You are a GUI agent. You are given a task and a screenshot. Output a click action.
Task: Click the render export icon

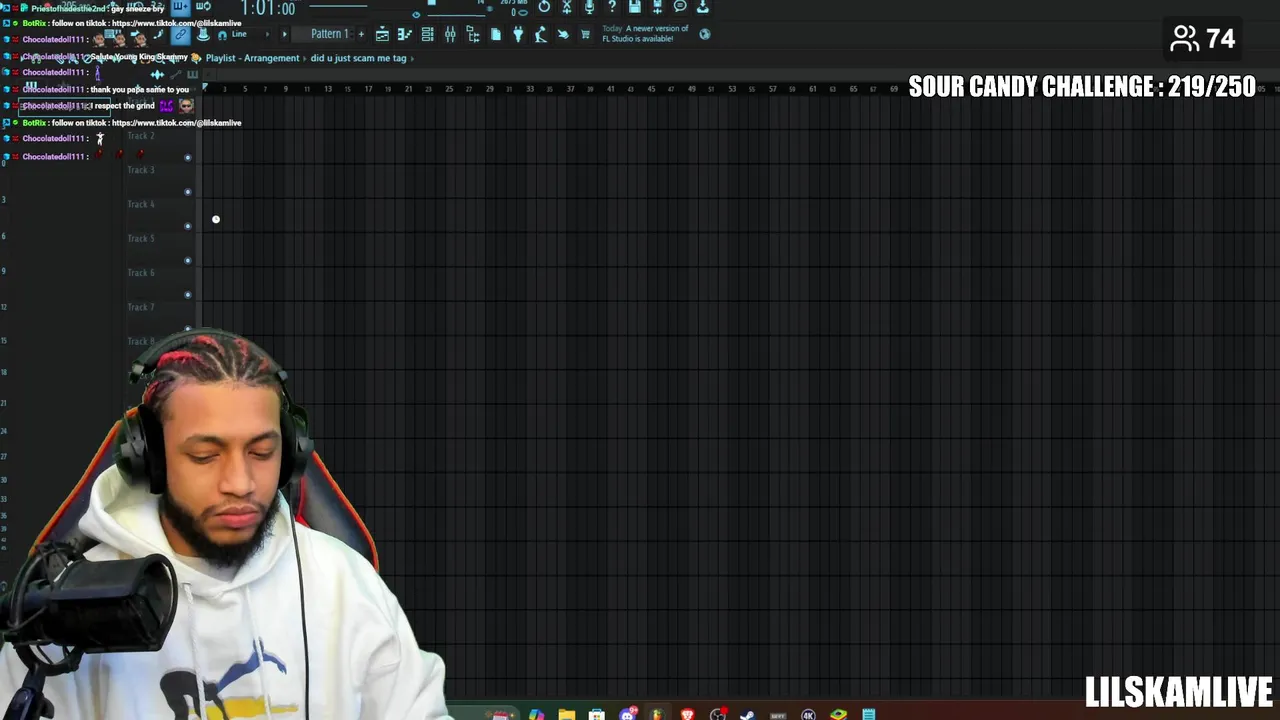(x=657, y=7)
